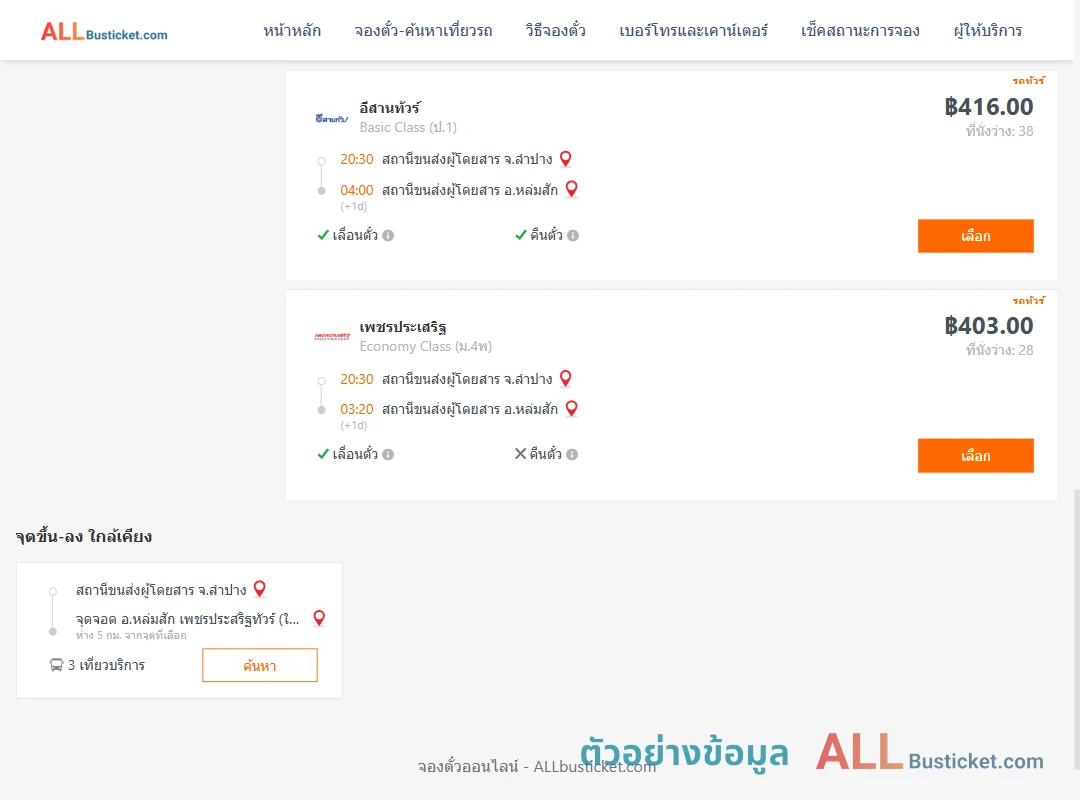Screen dimensions: 1080x800
Task: Click ห่าง 5 กม. จากจุดที่เลือก distance note
Action: 131,635
